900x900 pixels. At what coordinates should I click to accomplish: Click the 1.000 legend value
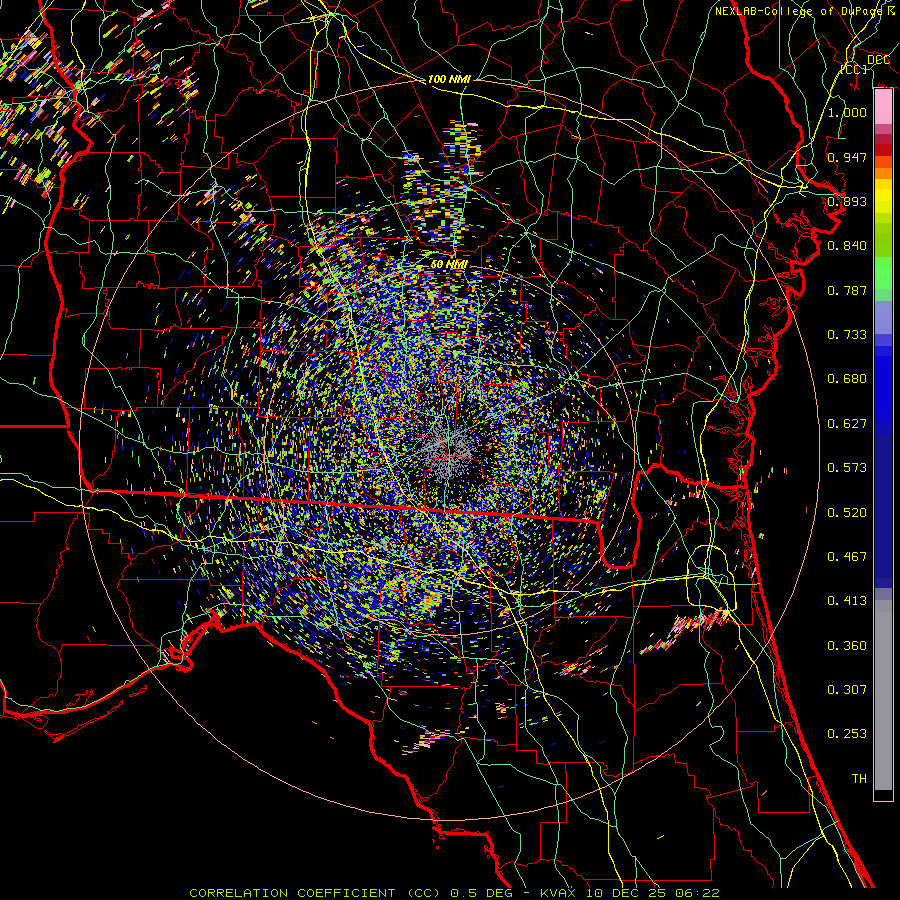click(x=847, y=112)
